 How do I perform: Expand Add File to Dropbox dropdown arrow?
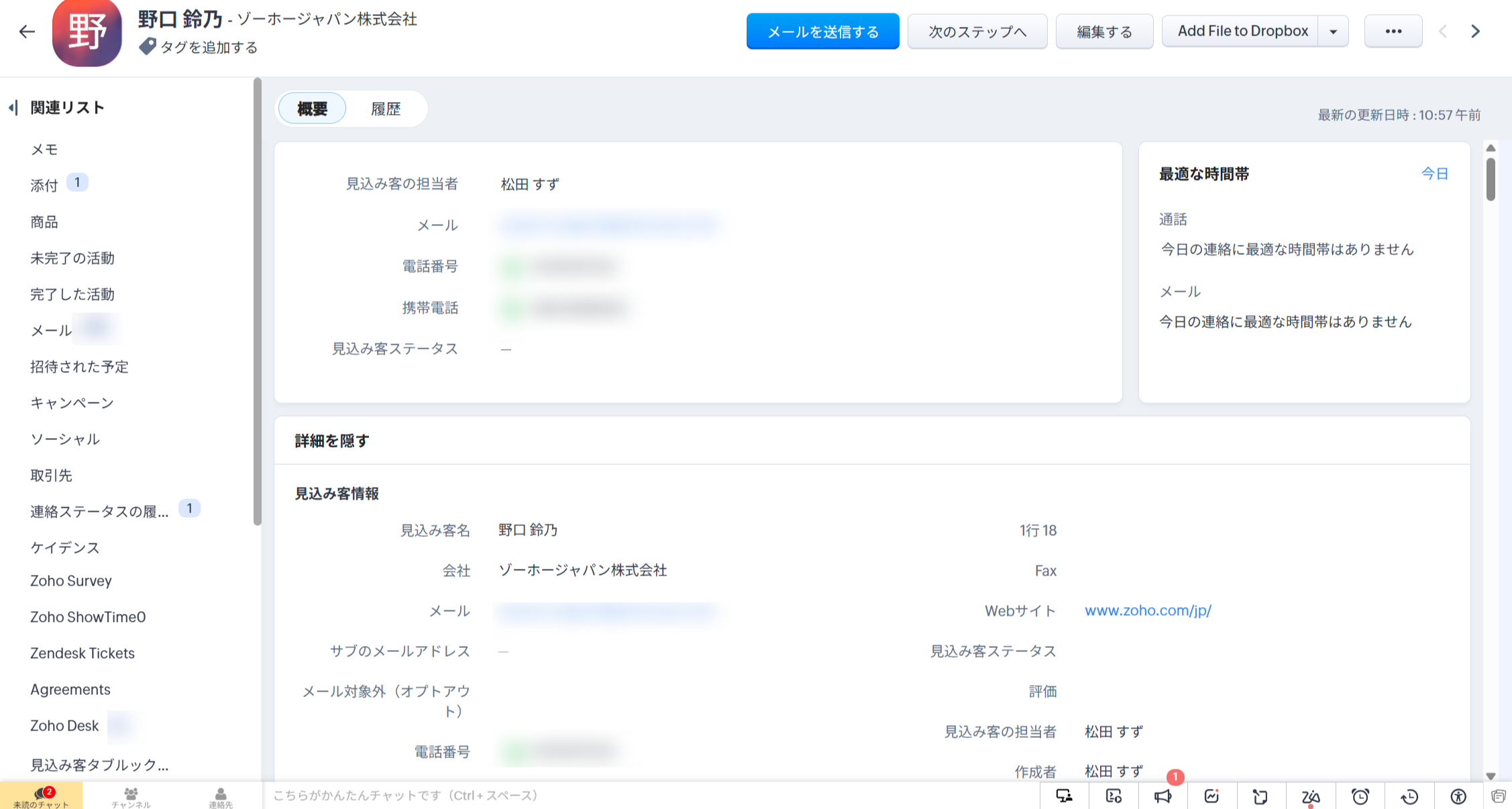click(1334, 32)
